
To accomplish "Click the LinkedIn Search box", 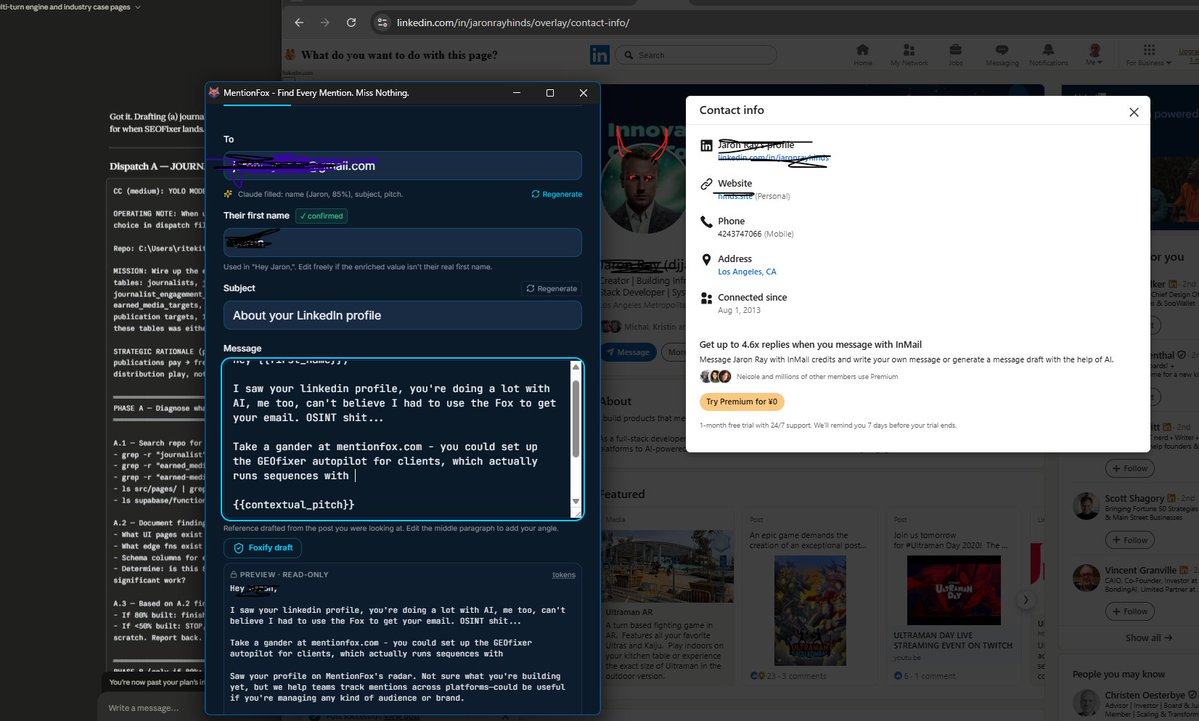I will click(x=696, y=55).
